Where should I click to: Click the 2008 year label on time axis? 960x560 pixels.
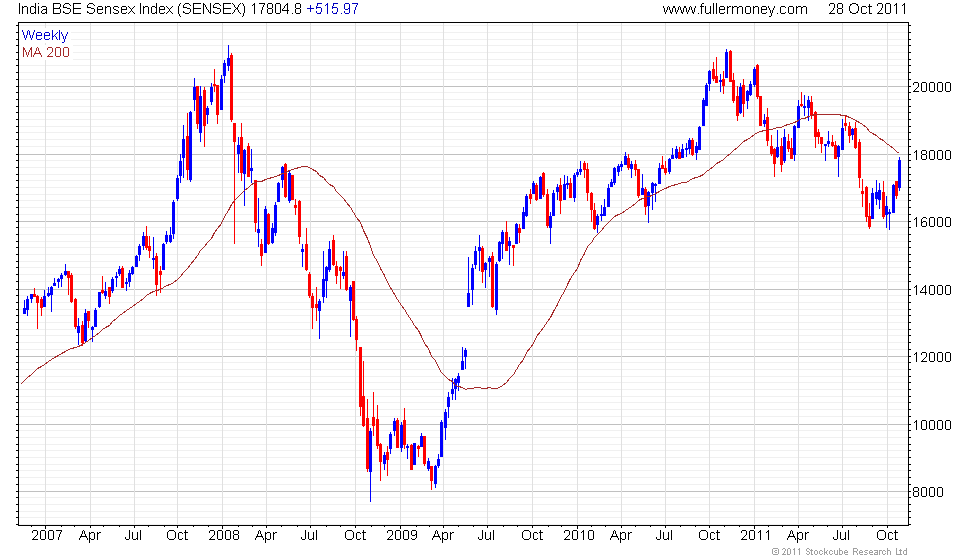pos(223,536)
